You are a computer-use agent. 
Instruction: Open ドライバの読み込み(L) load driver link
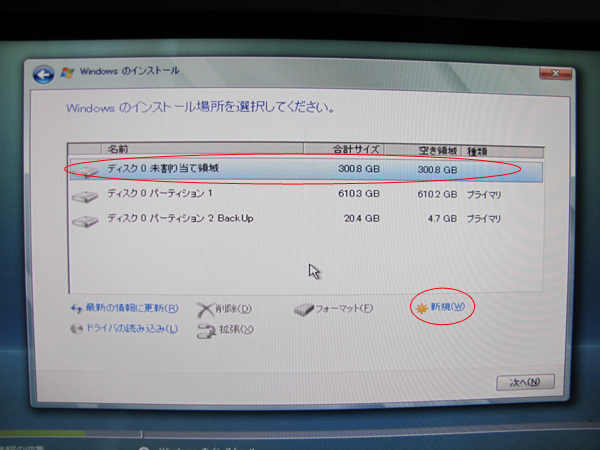[132, 328]
